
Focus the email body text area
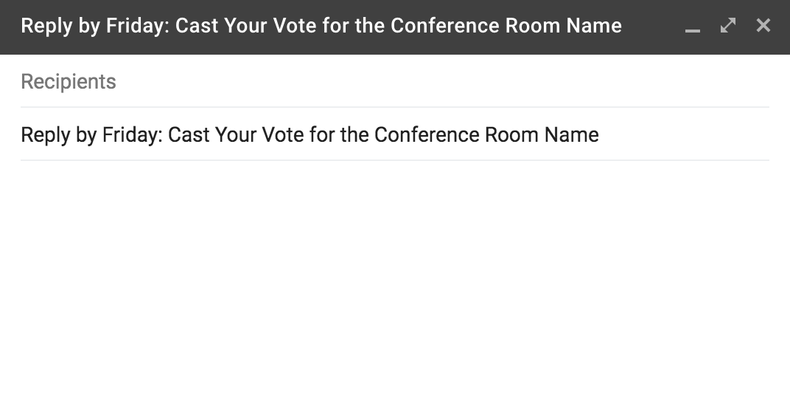(x=394, y=288)
